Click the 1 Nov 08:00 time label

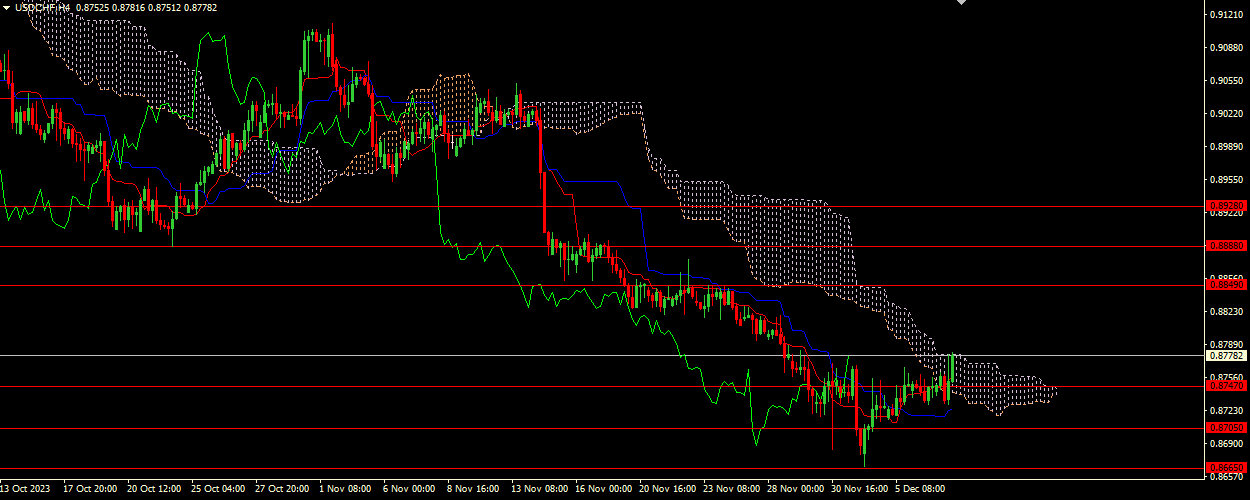[x=345, y=490]
